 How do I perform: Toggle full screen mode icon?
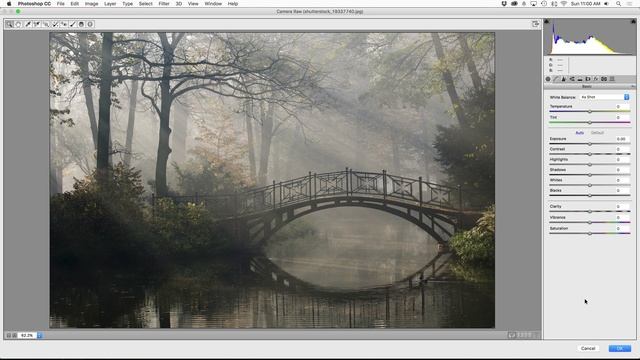[536, 24]
